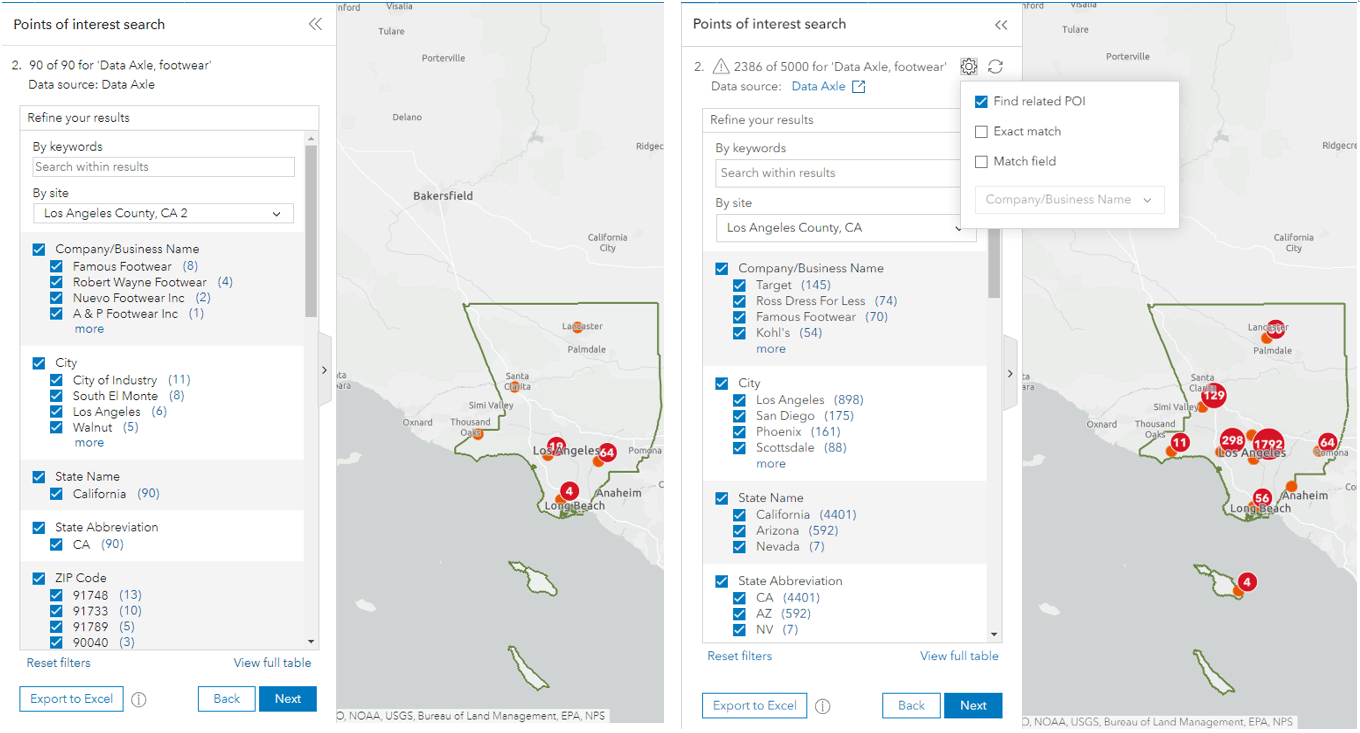
Task: Click the refresh results icon
Action: pyautogui.click(x=995, y=67)
